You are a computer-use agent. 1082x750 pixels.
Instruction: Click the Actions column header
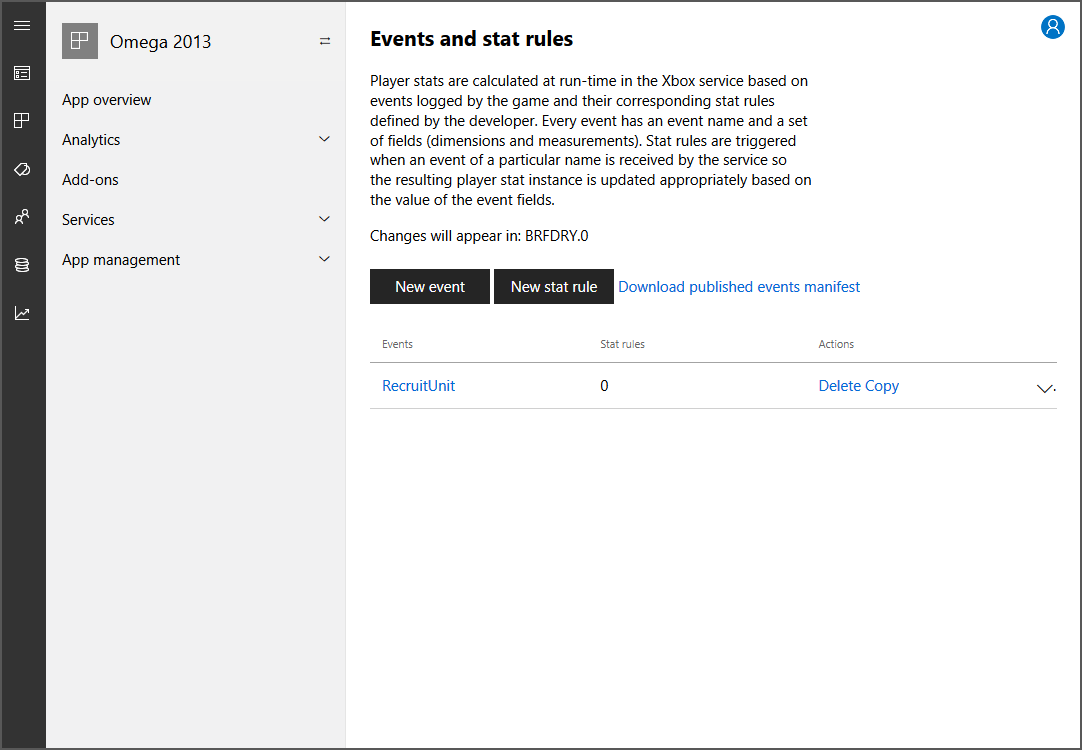tap(836, 344)
